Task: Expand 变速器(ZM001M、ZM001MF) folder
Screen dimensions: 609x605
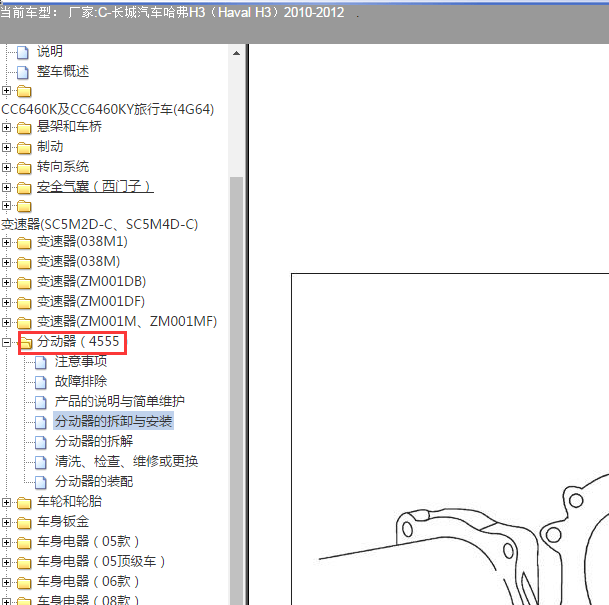Action: pyautogui.click(x=6, y=322)
